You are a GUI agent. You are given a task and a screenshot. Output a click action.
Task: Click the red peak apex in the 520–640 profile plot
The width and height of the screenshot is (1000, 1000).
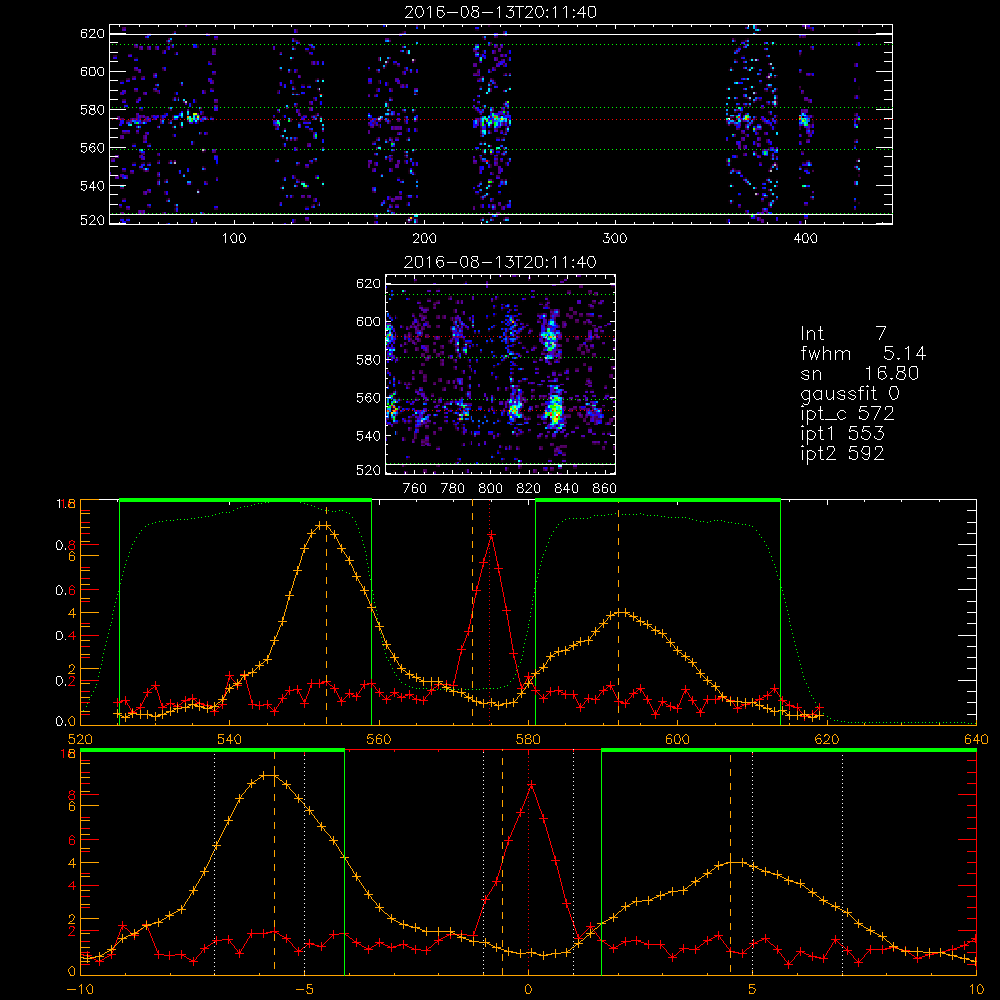(491, 534)
